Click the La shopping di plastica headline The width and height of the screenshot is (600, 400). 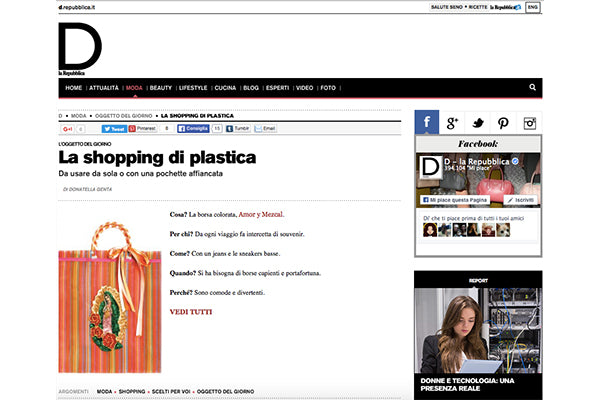(157, 157)
